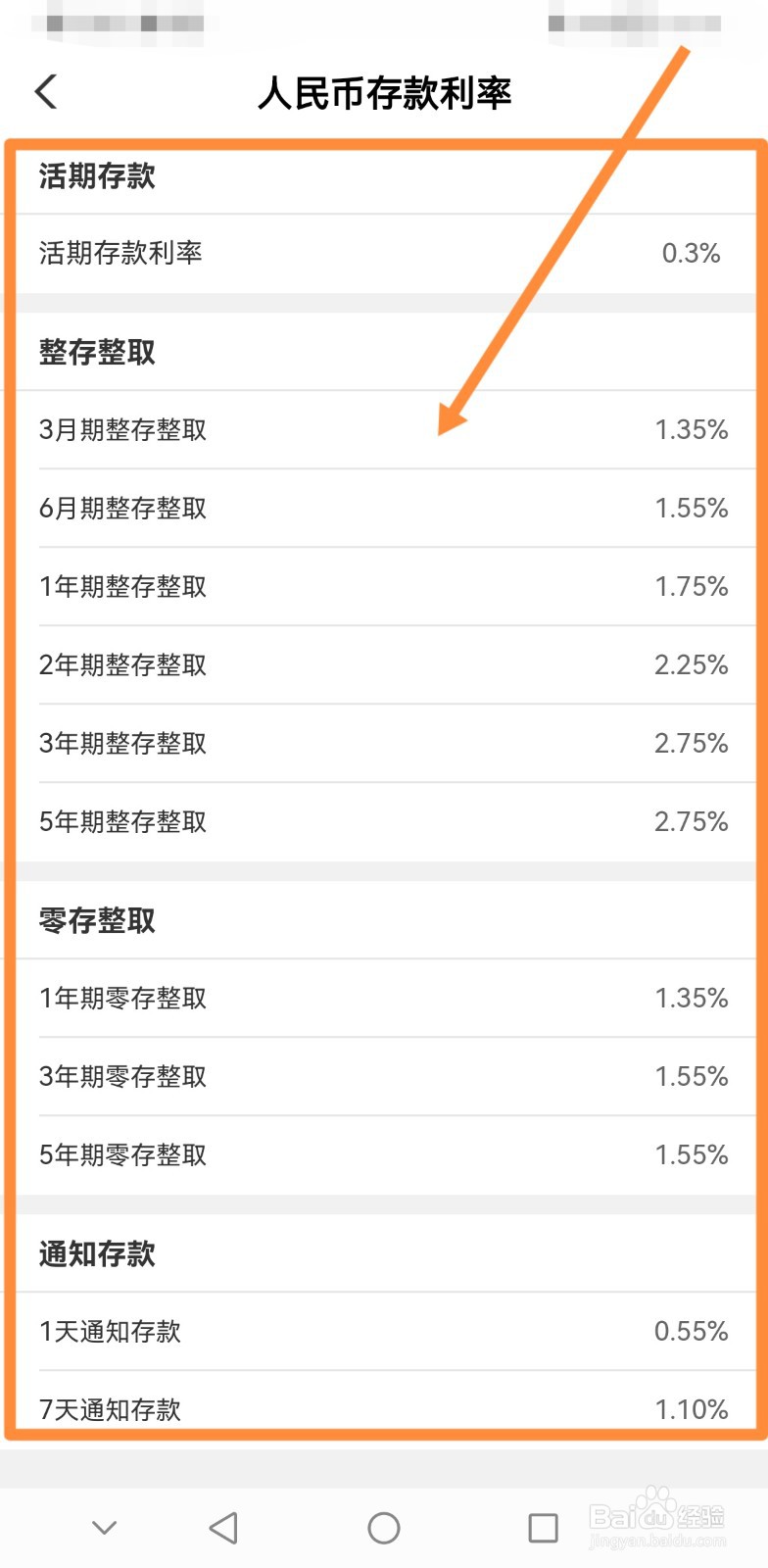Viewport: 768px width, 1568px height.
Task: Open recent apps with the square button
Action: [543, 1527]
